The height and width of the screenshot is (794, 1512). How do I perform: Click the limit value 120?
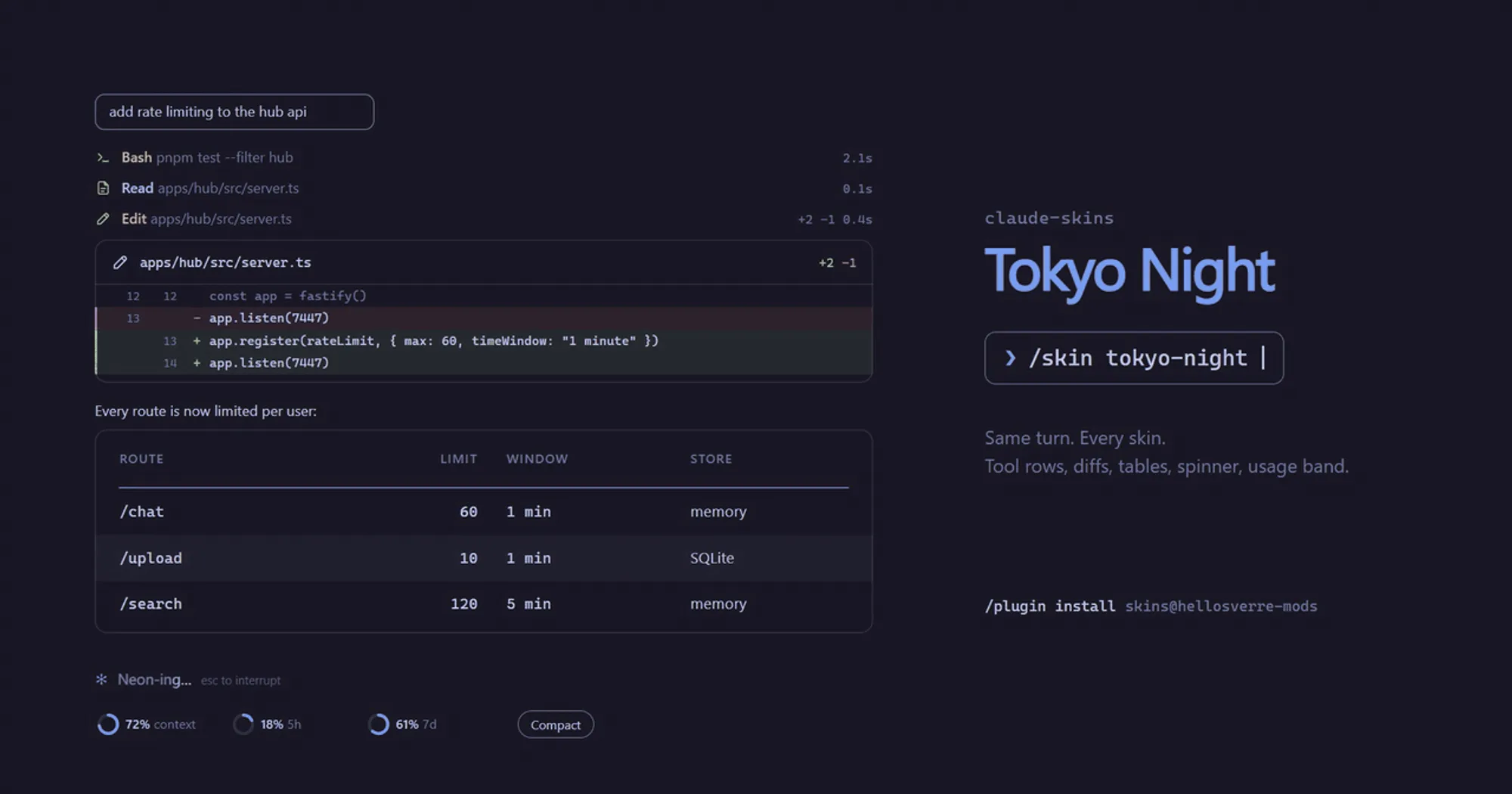[x=463, y=604]
